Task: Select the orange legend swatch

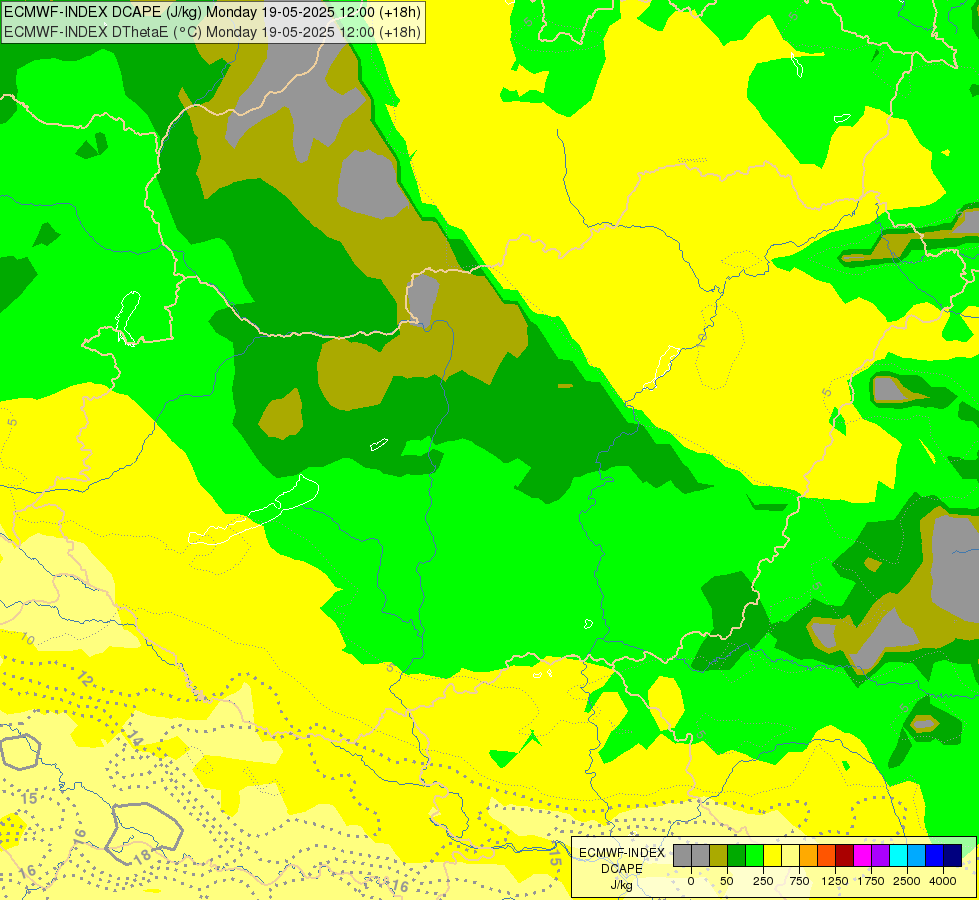Action: [x=809, y=856]
